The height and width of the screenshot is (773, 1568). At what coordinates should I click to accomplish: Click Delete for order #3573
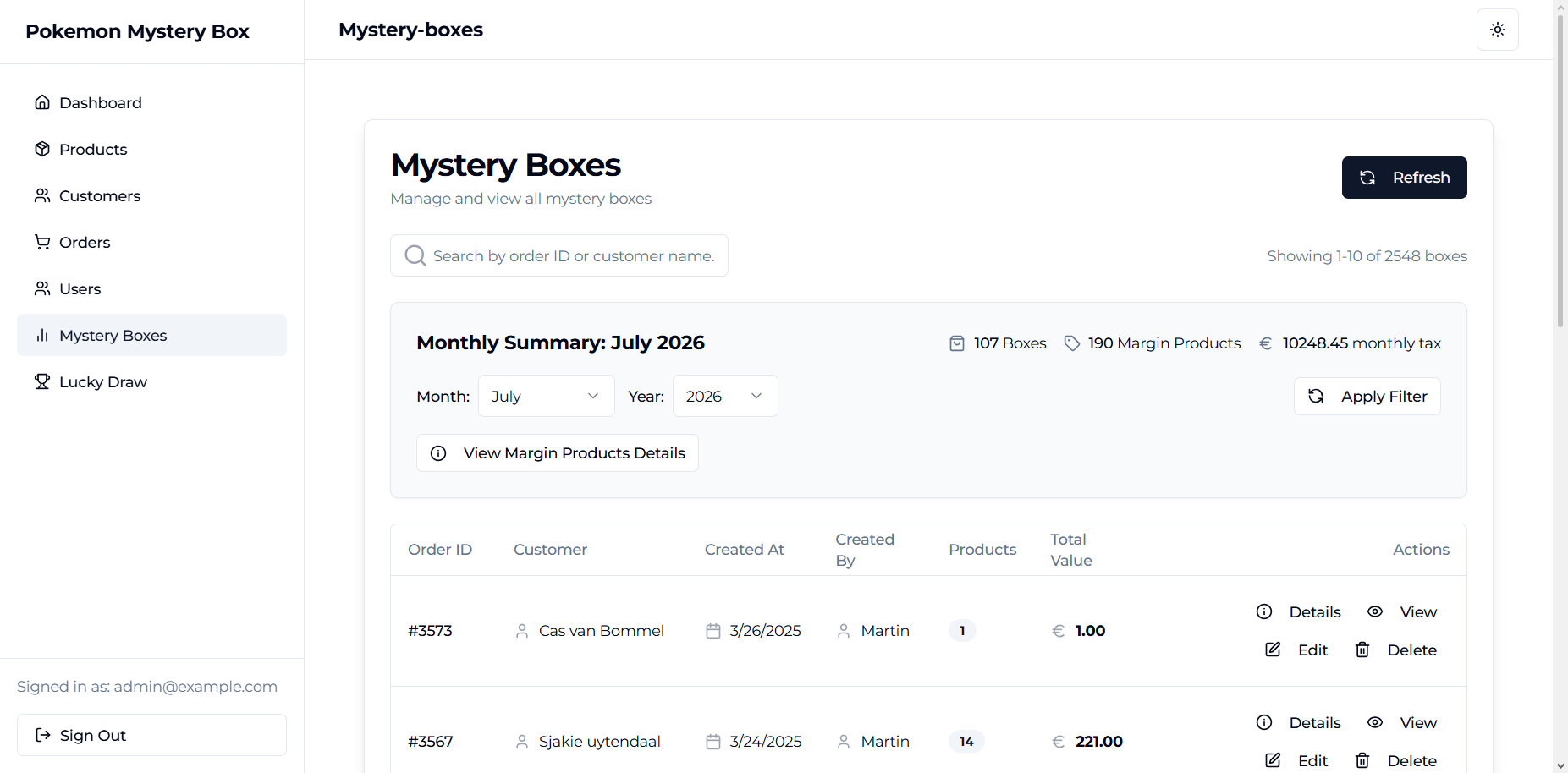[x=1396, y=650]
